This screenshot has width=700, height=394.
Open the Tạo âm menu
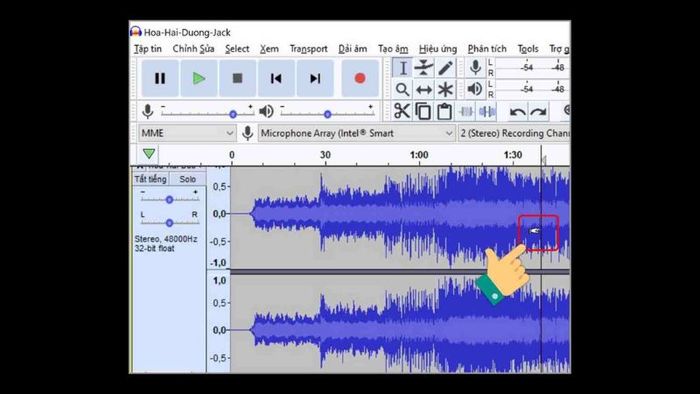(393, 49)
